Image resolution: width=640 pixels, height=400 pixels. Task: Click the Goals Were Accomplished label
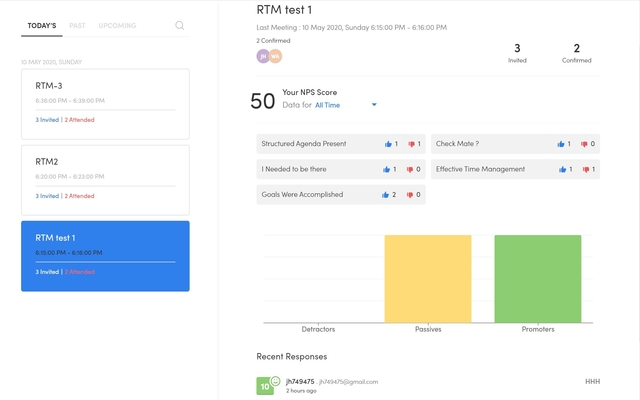point(302,194)
